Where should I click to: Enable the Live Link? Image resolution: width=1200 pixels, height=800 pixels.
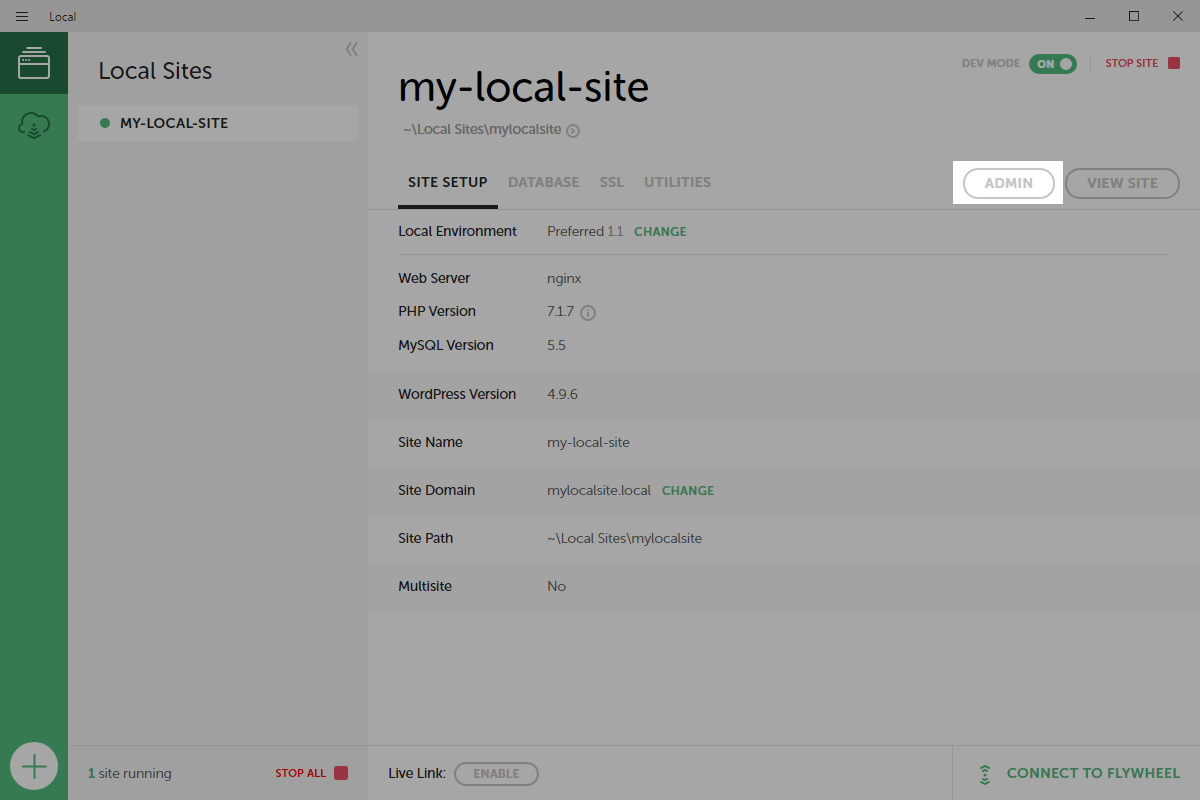pyautogui.click(x=496, y=773)
